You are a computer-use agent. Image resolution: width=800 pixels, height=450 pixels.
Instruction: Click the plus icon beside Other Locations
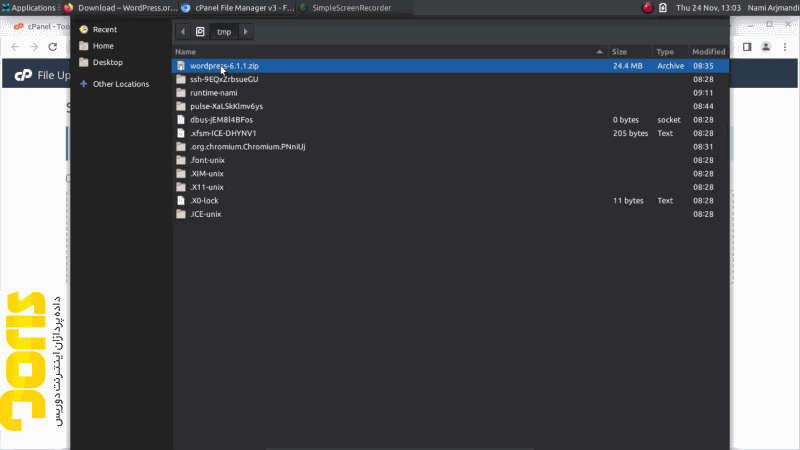tap(84, 84)
